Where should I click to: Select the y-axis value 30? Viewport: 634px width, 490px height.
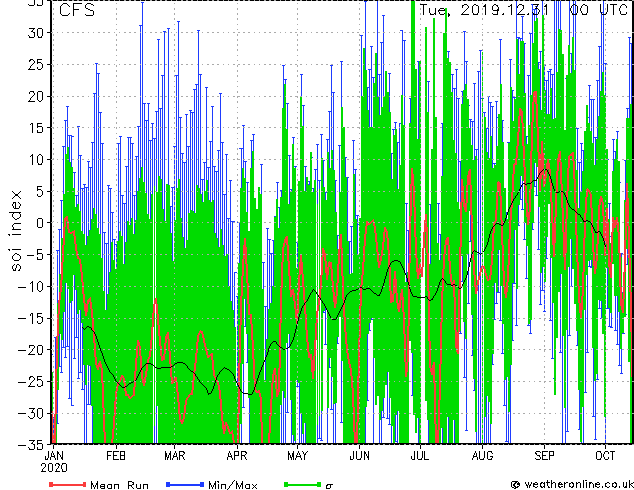click(35, 33)
